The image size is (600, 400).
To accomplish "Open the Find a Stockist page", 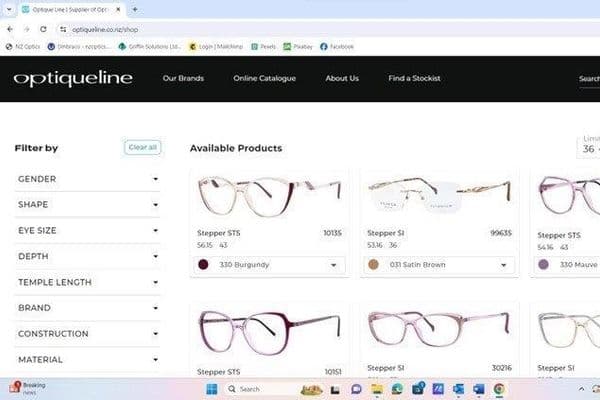I will pos(414,78).
